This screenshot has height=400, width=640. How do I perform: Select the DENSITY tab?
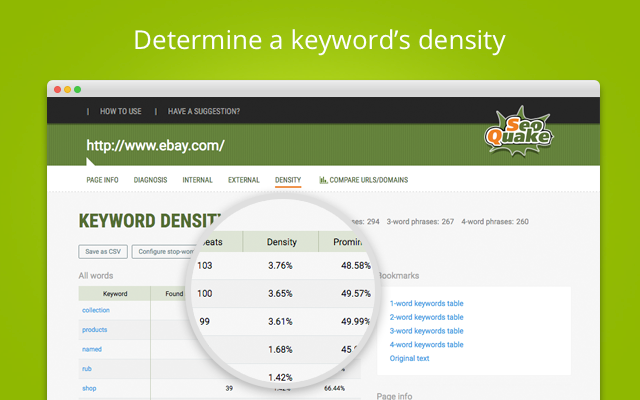click(x=288, y=180)
